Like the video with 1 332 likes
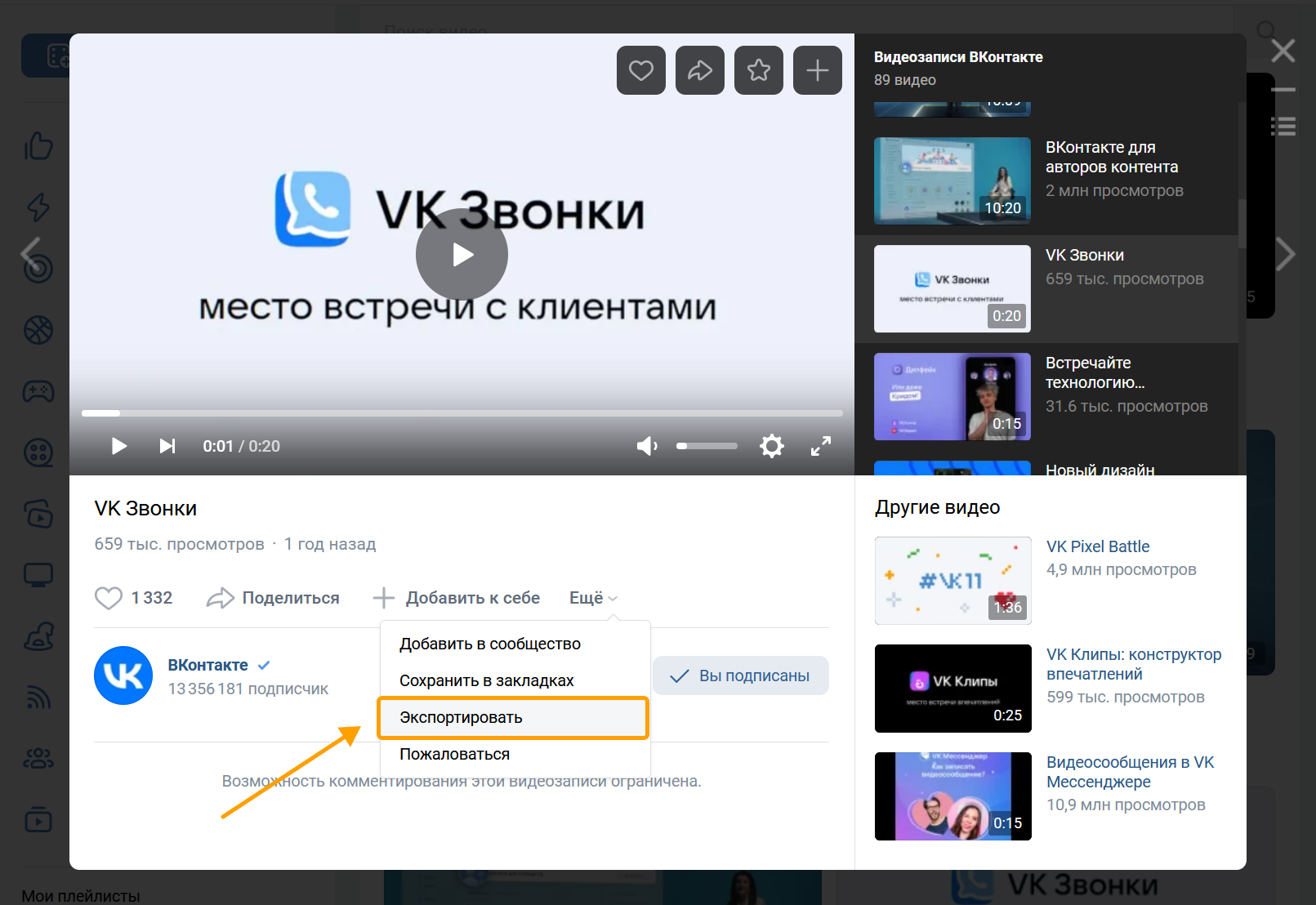1316x905 pixels. click(x=134, y=598)
